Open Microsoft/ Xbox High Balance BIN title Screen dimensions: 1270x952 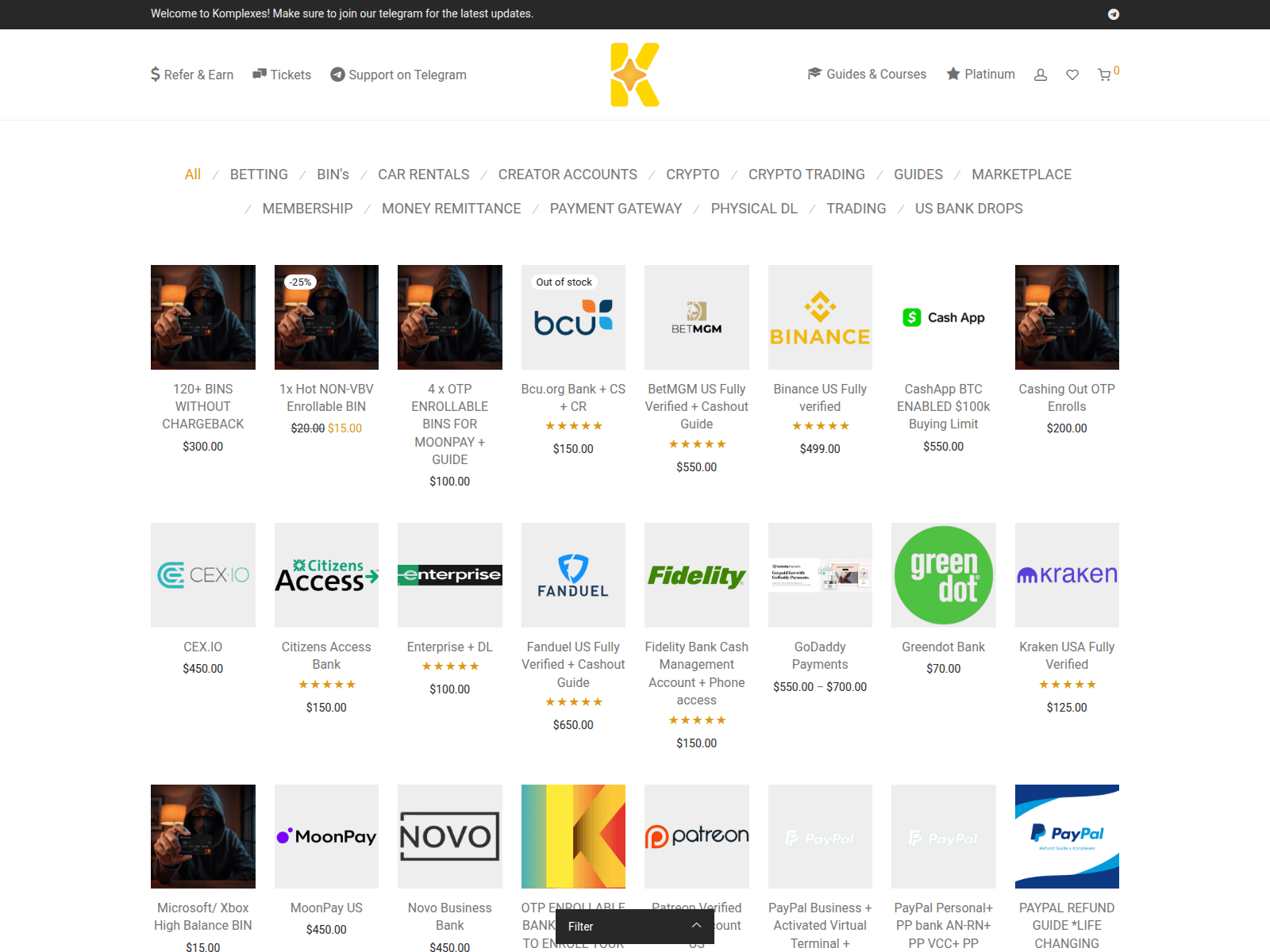(203, 916)
